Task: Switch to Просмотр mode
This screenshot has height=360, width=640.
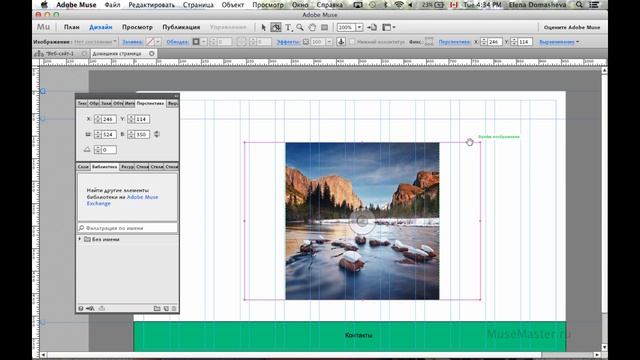Action: point(137,27)
